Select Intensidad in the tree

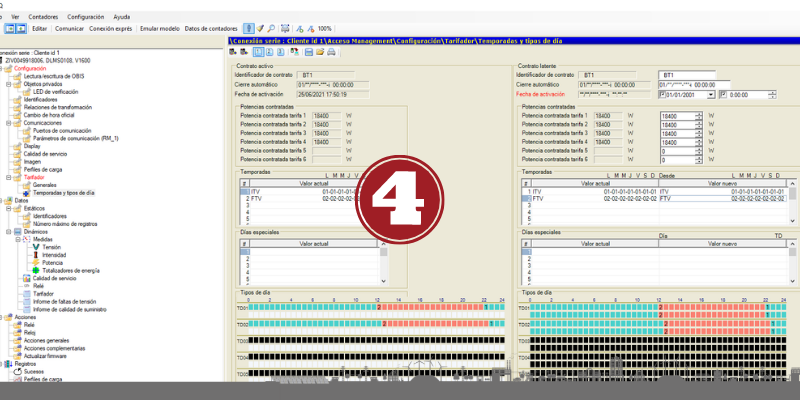point(54,255)
